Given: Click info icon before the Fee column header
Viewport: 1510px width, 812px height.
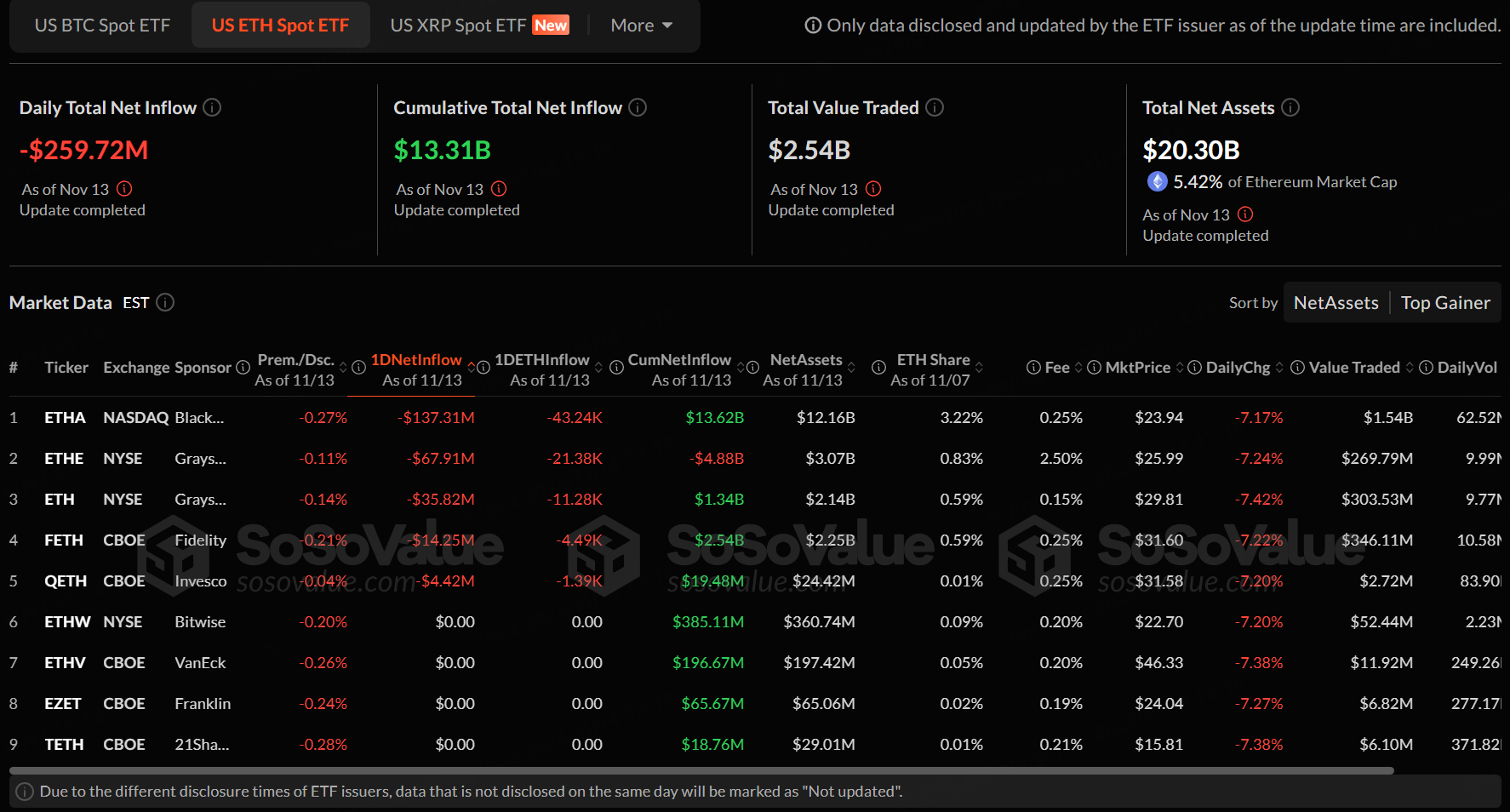Looking at the screenshot, I should pyautogui.click(x=1033, y=368).
